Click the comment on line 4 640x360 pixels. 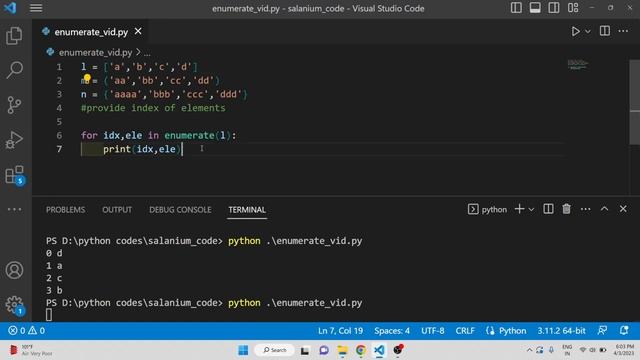pos(153,108)
